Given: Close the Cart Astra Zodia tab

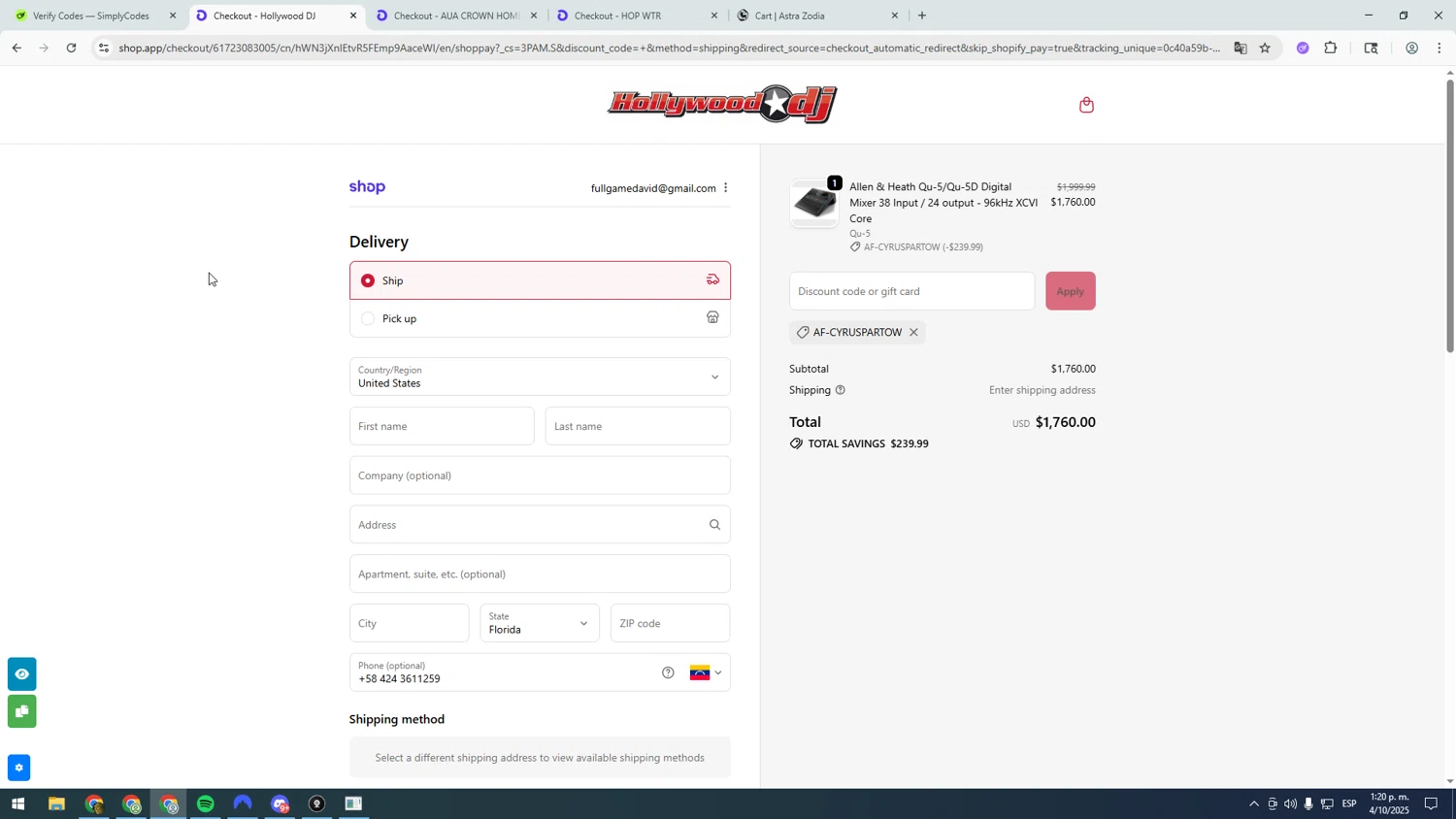Looking at the screenshot, I should [x=894, y=16].
